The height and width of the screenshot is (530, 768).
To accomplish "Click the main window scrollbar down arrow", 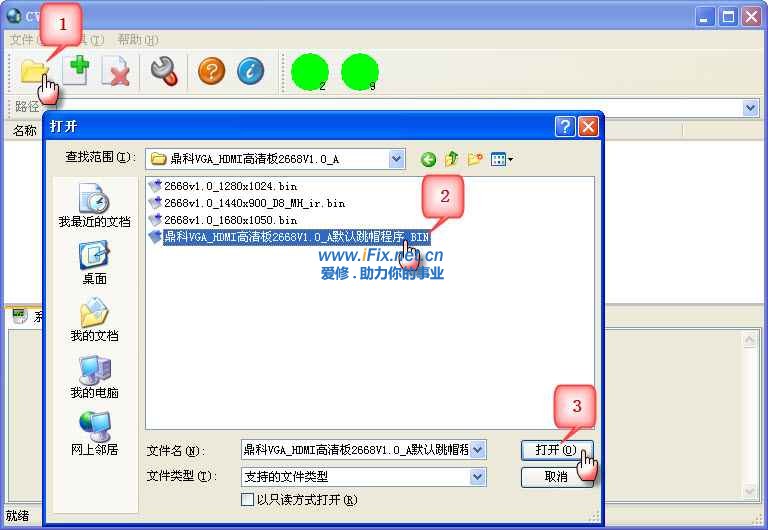I will (x=750, y=490).
